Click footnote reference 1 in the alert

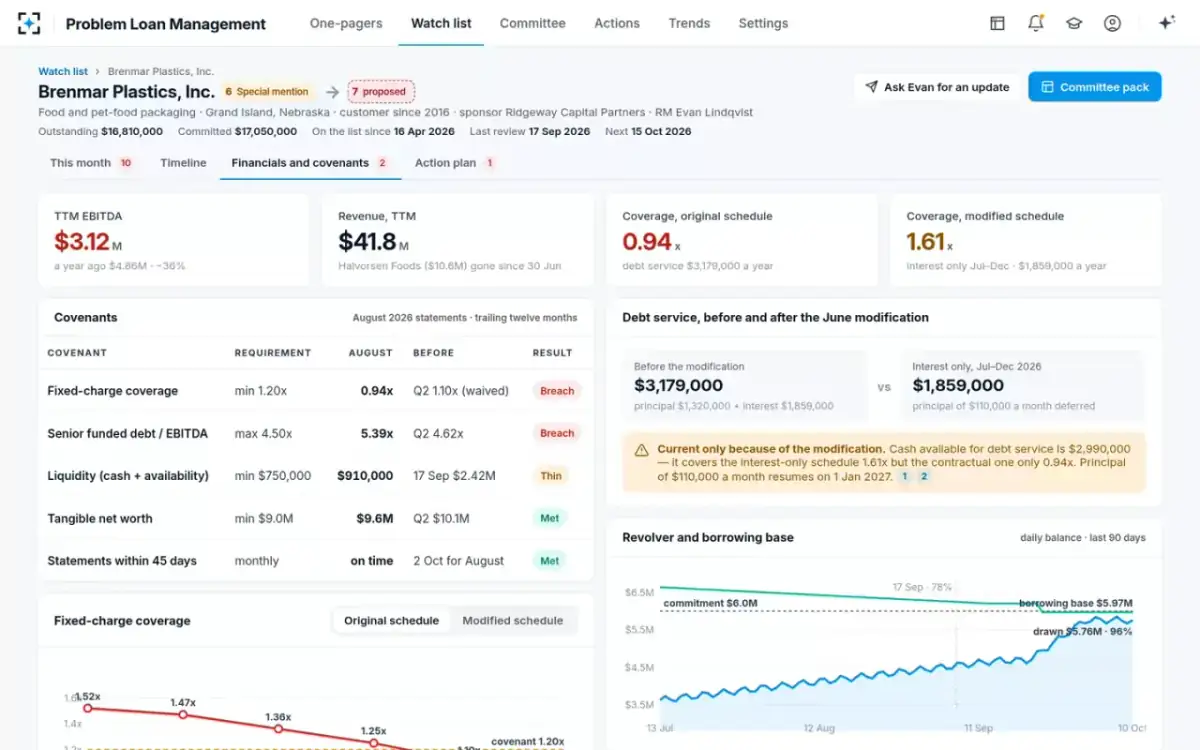905,477
